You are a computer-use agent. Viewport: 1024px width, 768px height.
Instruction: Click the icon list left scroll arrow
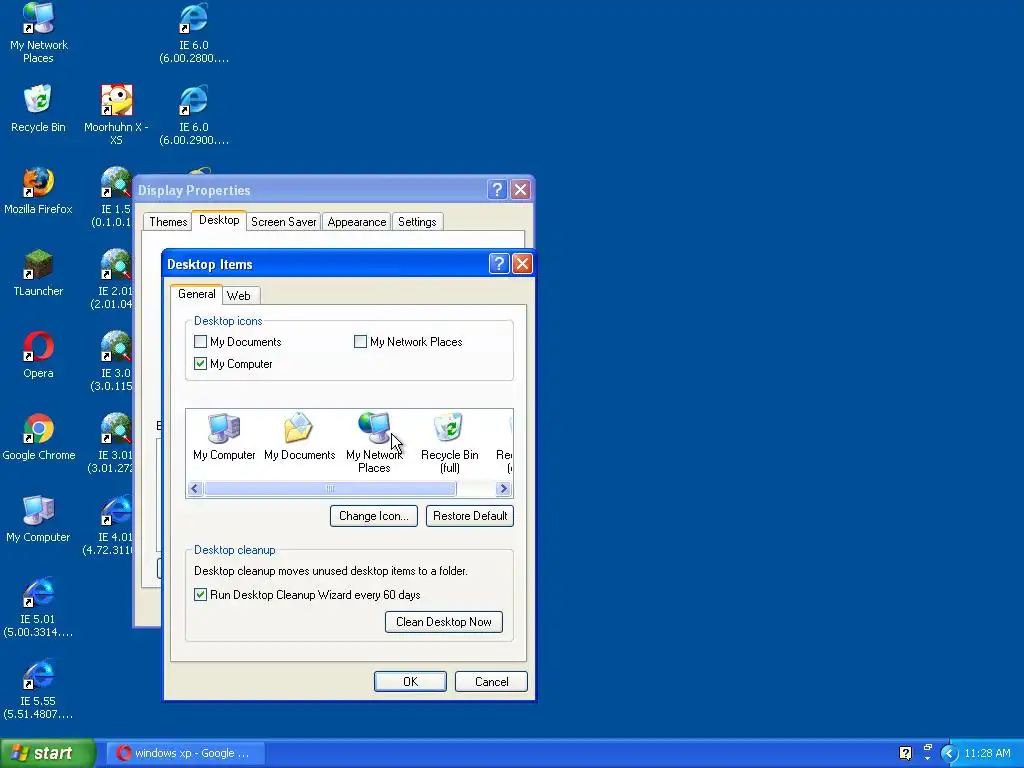click(x=194, y=488)
